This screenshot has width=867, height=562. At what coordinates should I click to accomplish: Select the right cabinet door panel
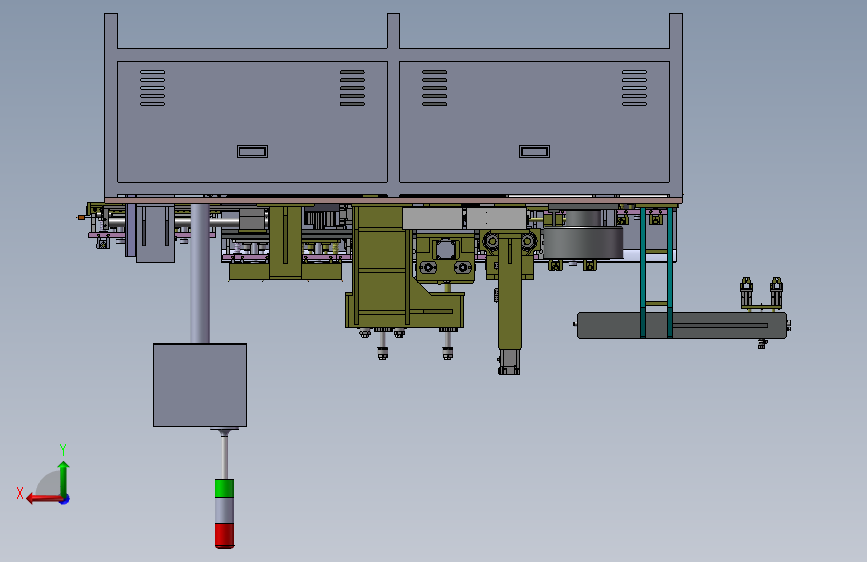coord(535,122)
